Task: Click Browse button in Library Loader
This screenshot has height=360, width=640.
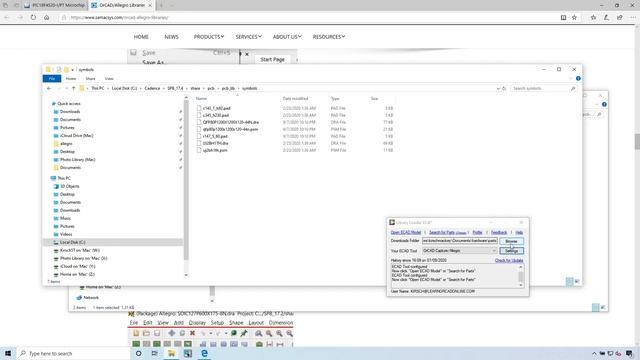Action: coord(511,241)
